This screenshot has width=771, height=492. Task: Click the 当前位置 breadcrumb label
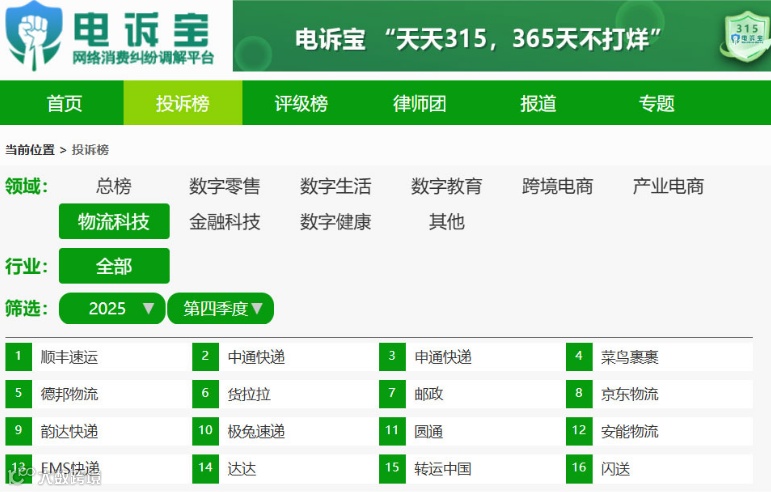[x=30, y=149]
